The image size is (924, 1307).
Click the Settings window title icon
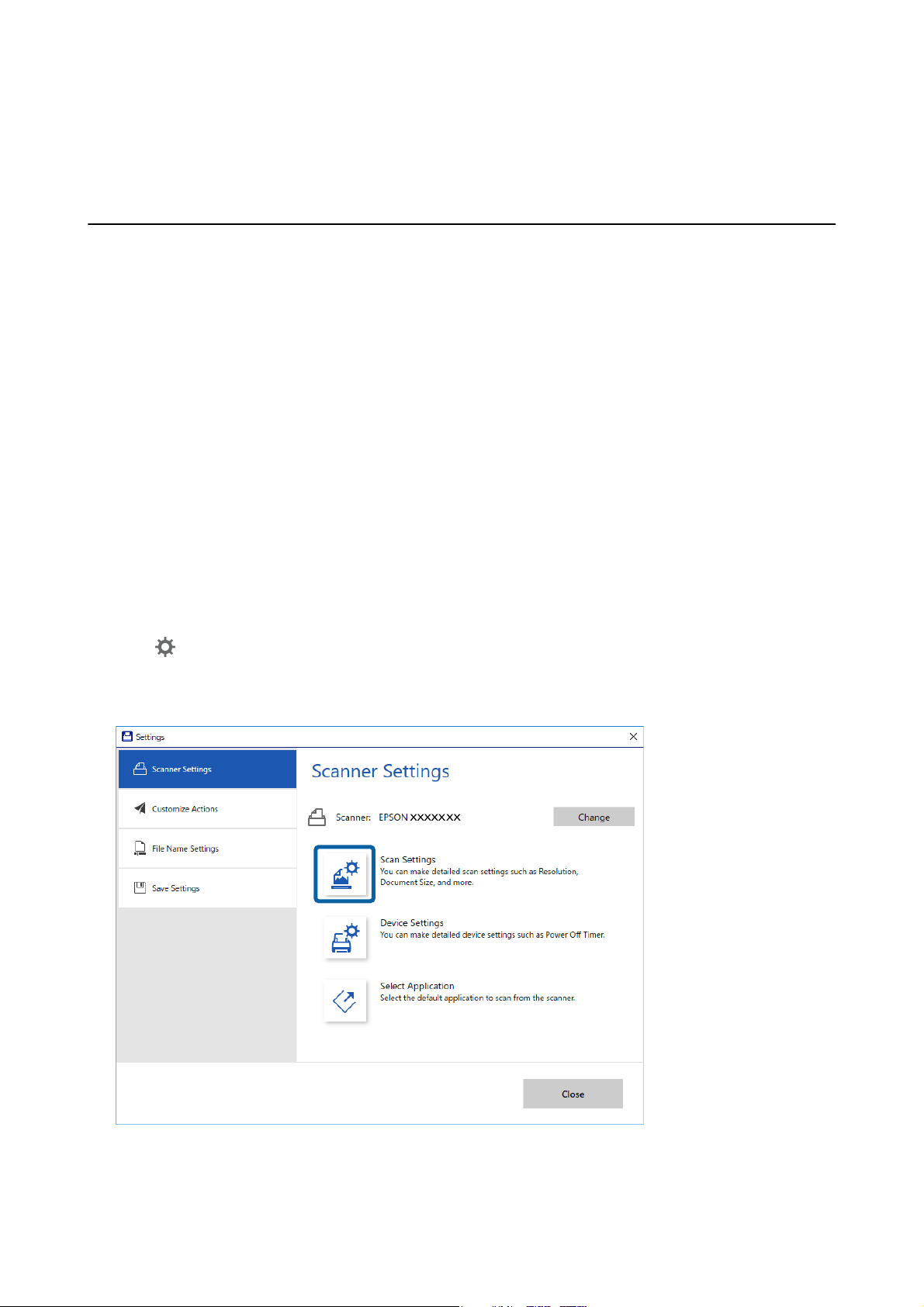(127, 736)
